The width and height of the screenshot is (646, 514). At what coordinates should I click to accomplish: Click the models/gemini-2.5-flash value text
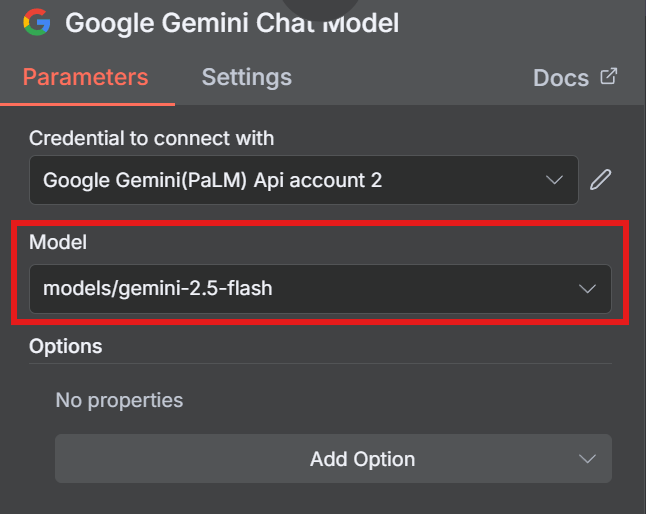(x=158, y=289)
